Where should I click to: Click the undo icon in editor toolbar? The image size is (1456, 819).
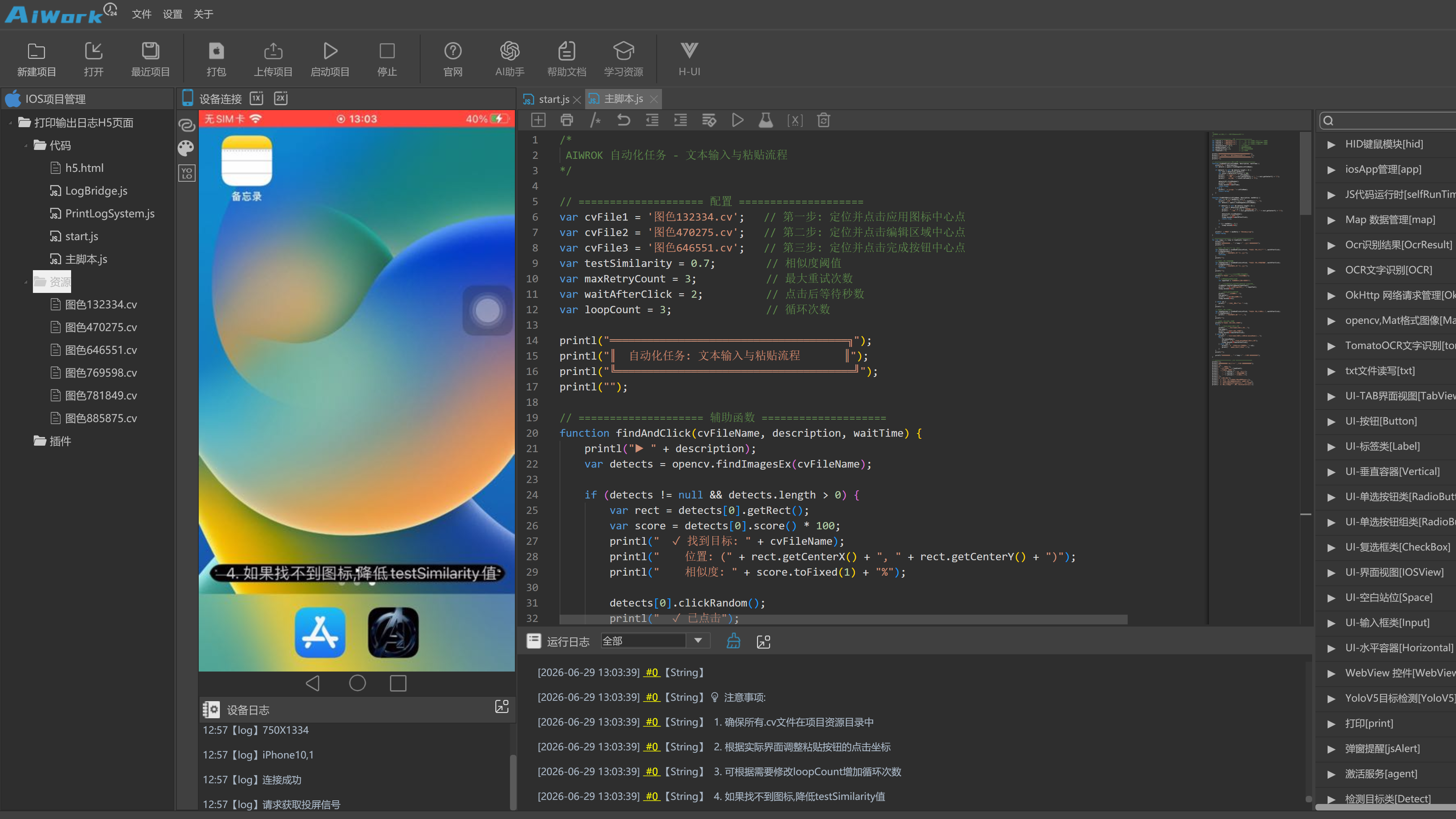623,120
